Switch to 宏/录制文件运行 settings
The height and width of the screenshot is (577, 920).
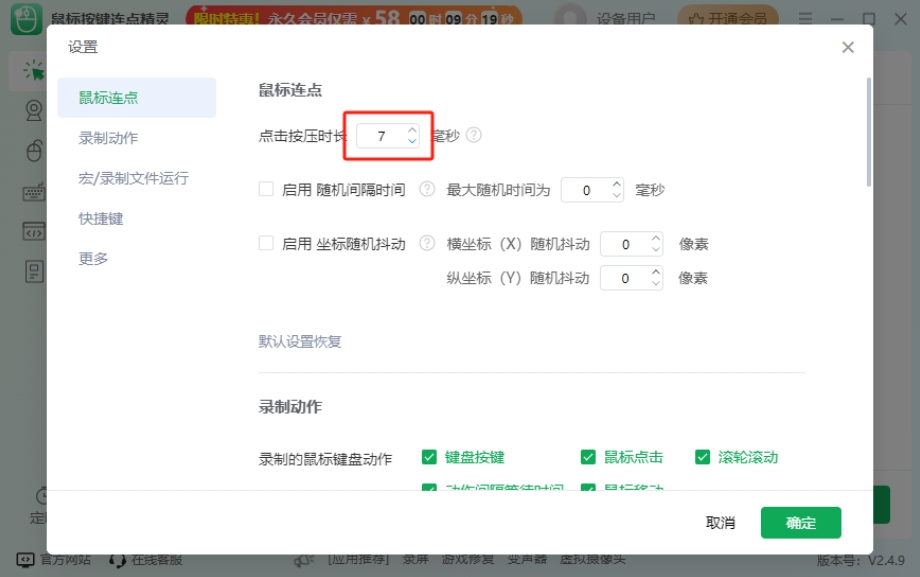pos(133,178)
